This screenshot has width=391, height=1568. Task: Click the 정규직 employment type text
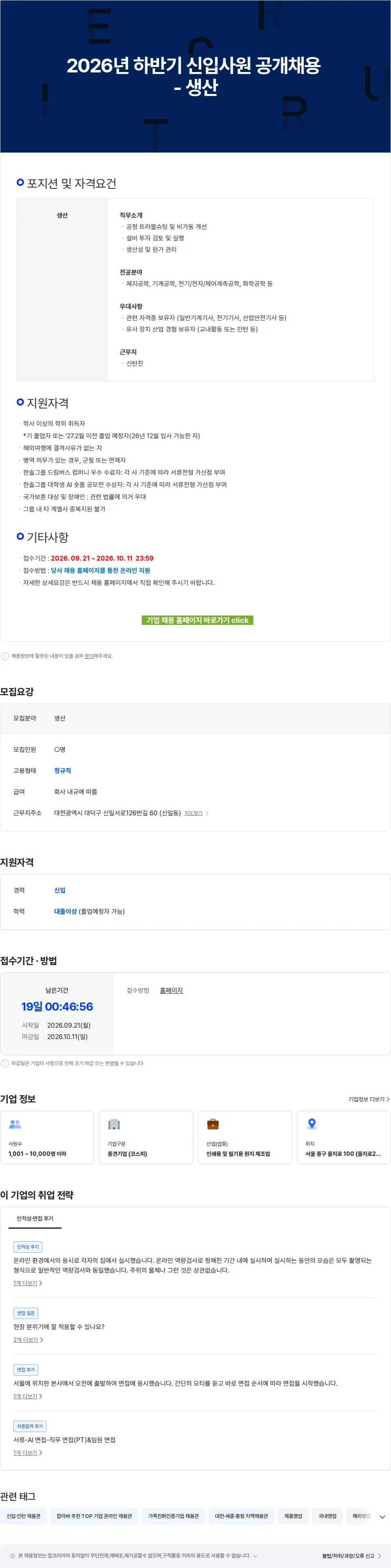pyautogui.click(x=63, y=771)
